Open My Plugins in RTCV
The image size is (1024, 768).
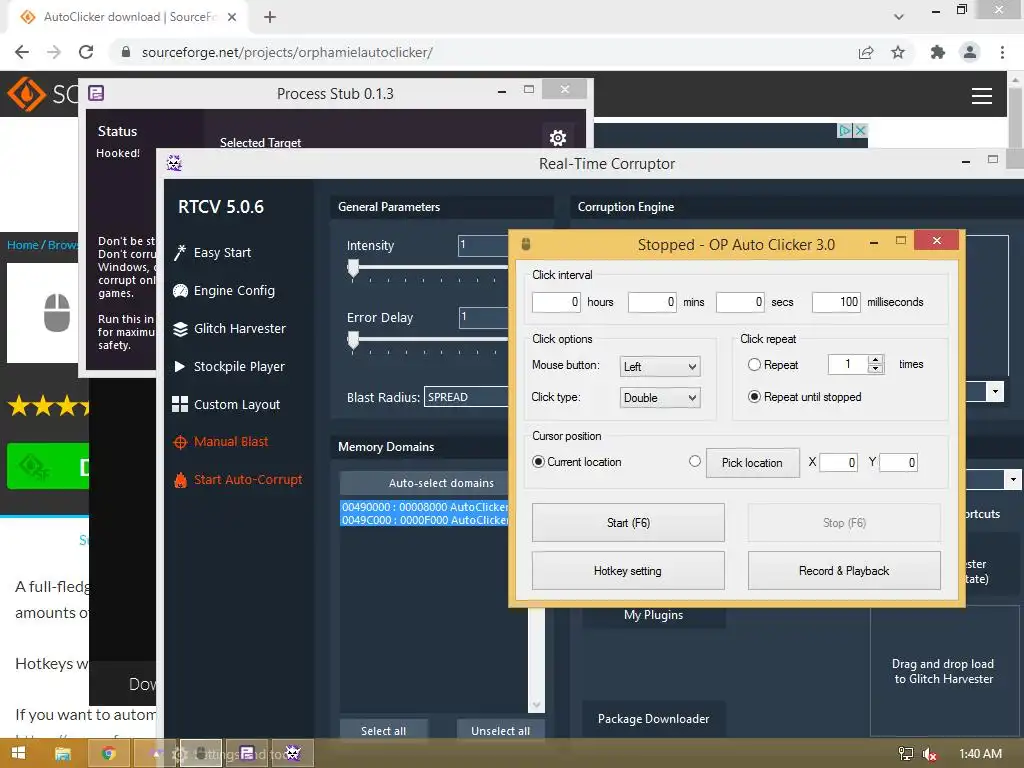pos(654,615)
